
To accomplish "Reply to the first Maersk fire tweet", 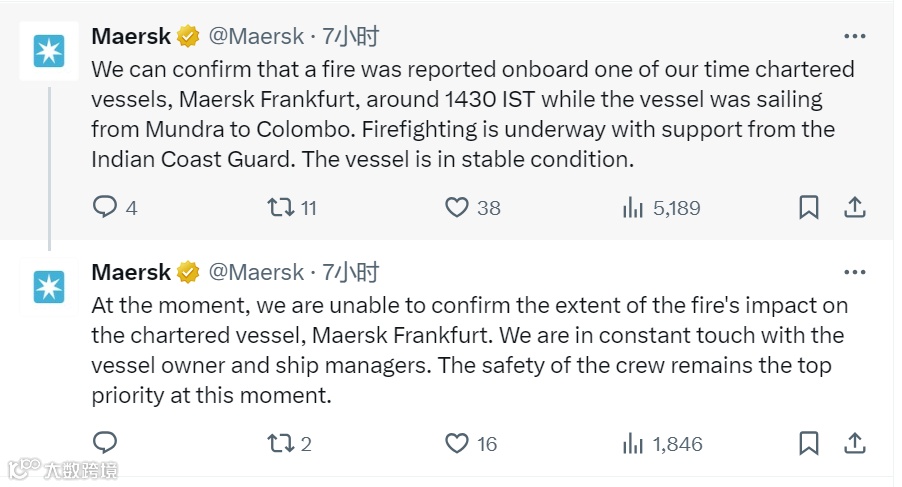I will pos(105,207).
